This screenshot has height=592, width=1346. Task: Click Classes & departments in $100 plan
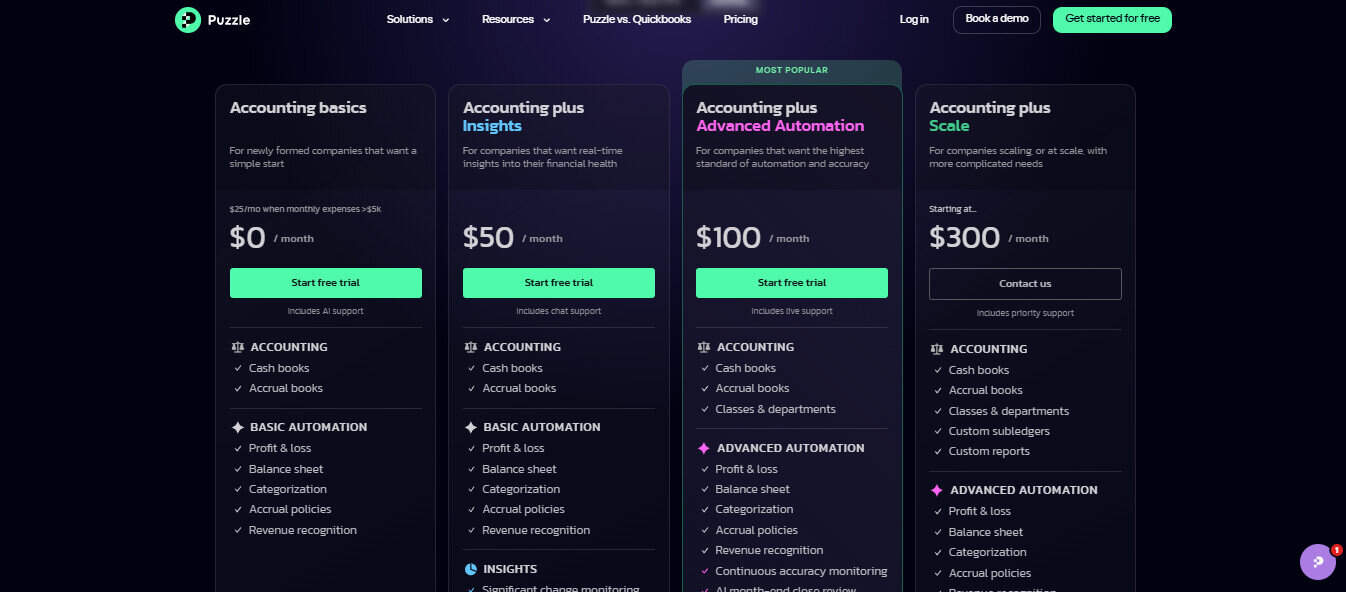point(775,409)
